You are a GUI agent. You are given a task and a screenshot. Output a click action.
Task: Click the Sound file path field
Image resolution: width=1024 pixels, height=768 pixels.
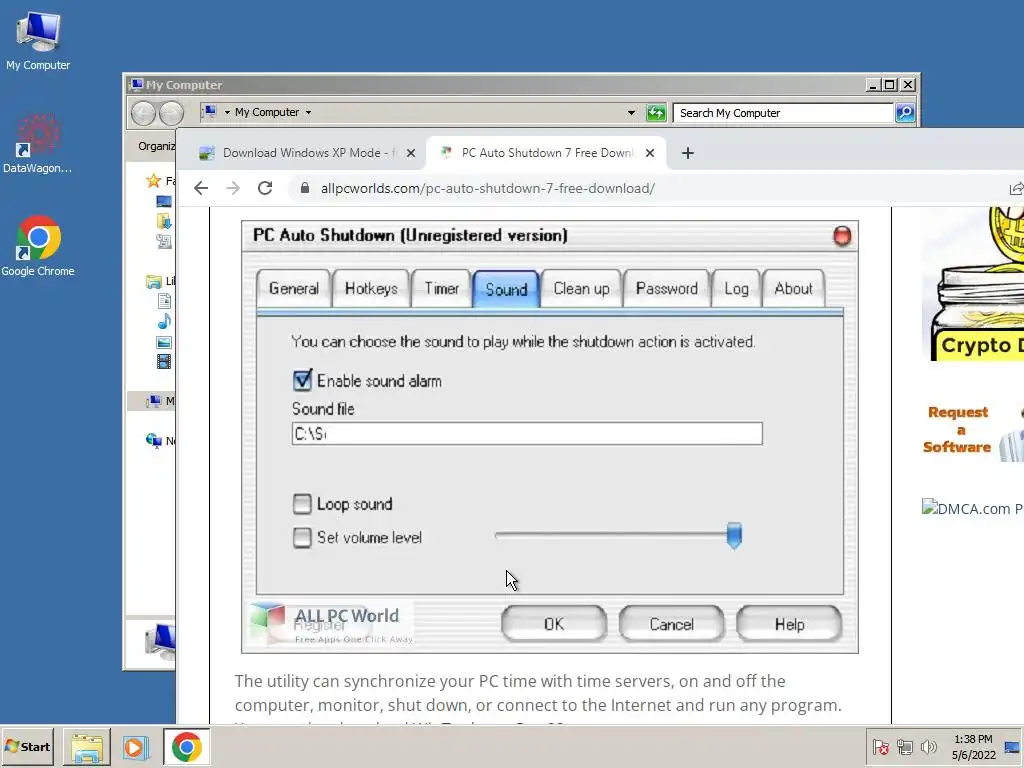[x=527, y=434]
